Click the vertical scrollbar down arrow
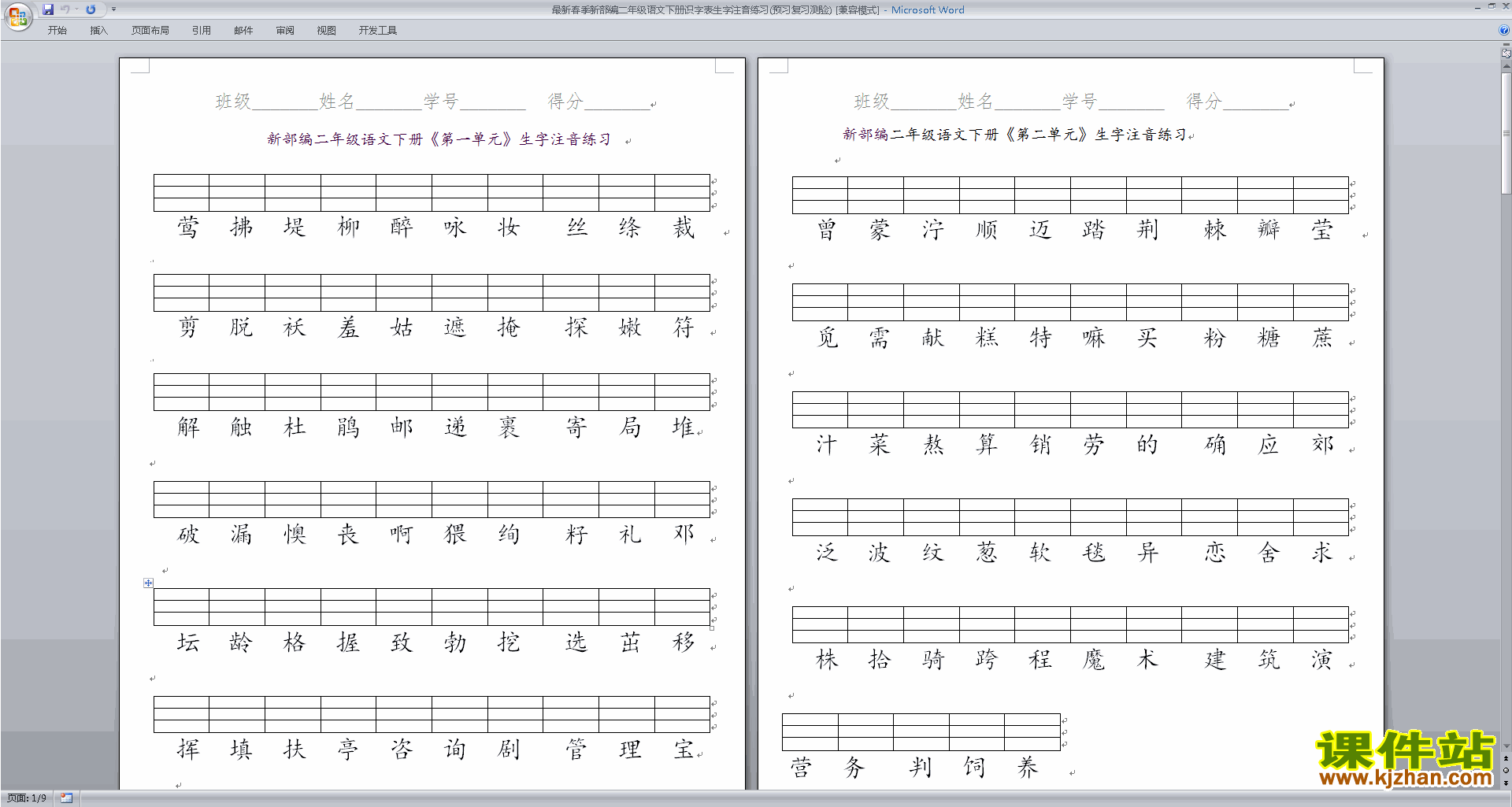This screenshot has width=1512, height=807. click(1506, 746)
